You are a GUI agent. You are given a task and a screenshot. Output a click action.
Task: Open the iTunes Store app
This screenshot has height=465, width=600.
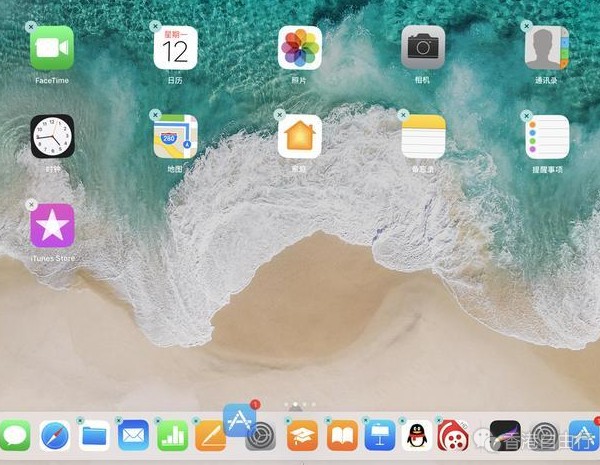coord(52,226)
